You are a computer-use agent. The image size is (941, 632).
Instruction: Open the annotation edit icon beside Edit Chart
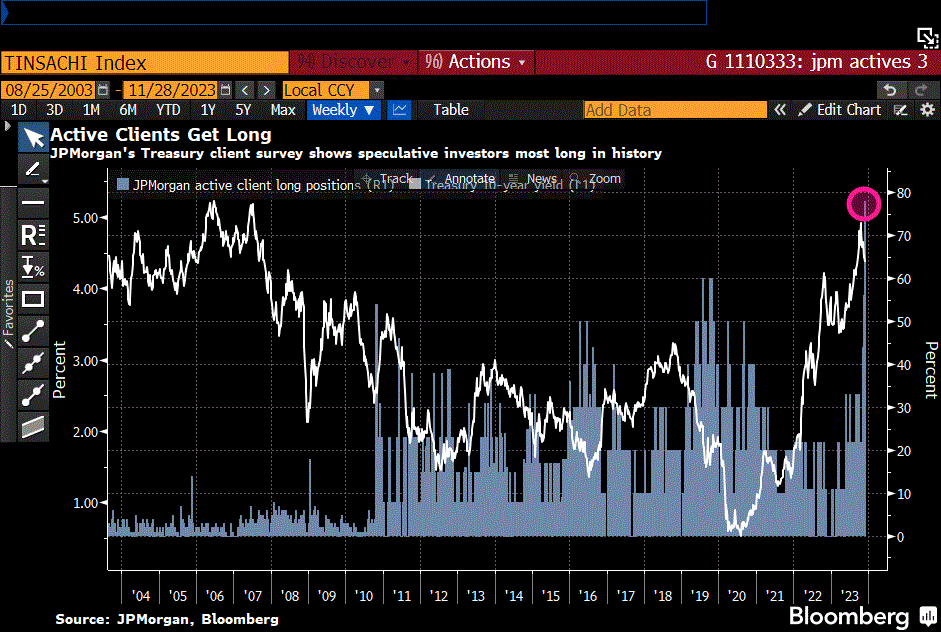901,110
